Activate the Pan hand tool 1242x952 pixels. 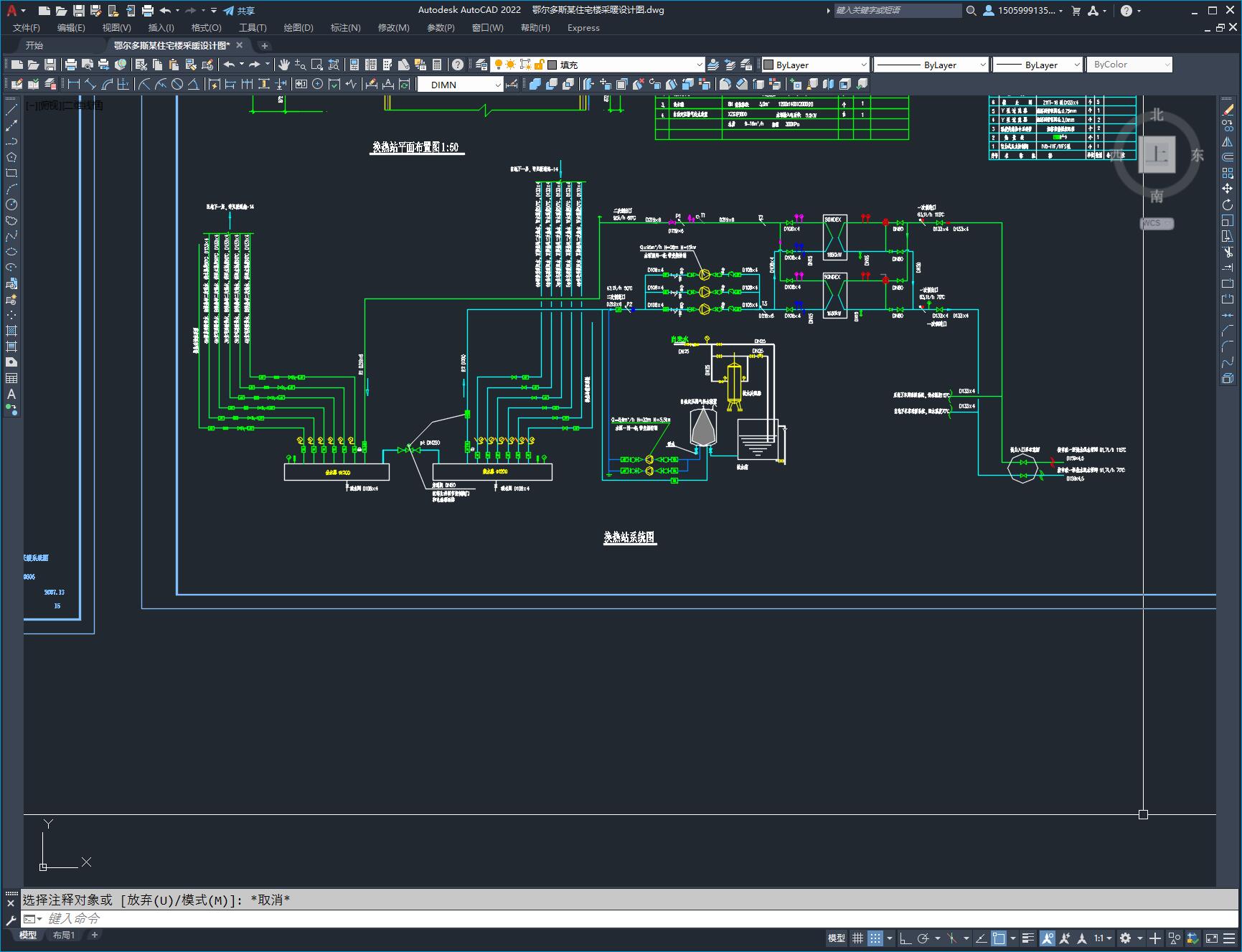coord(284,65)
